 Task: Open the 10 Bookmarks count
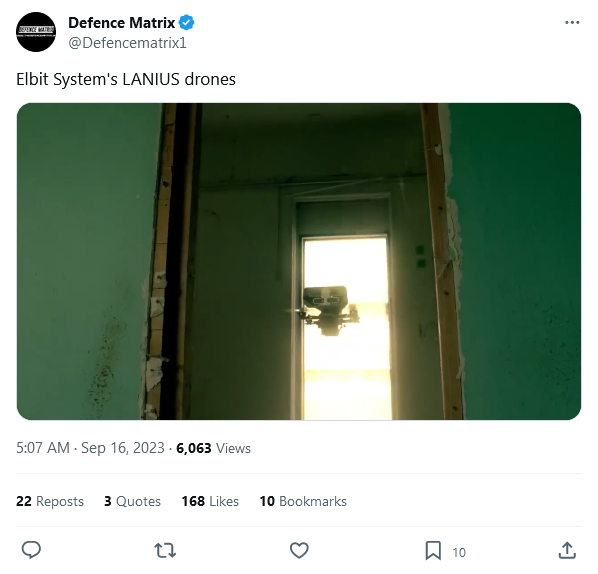pos(303,501)
